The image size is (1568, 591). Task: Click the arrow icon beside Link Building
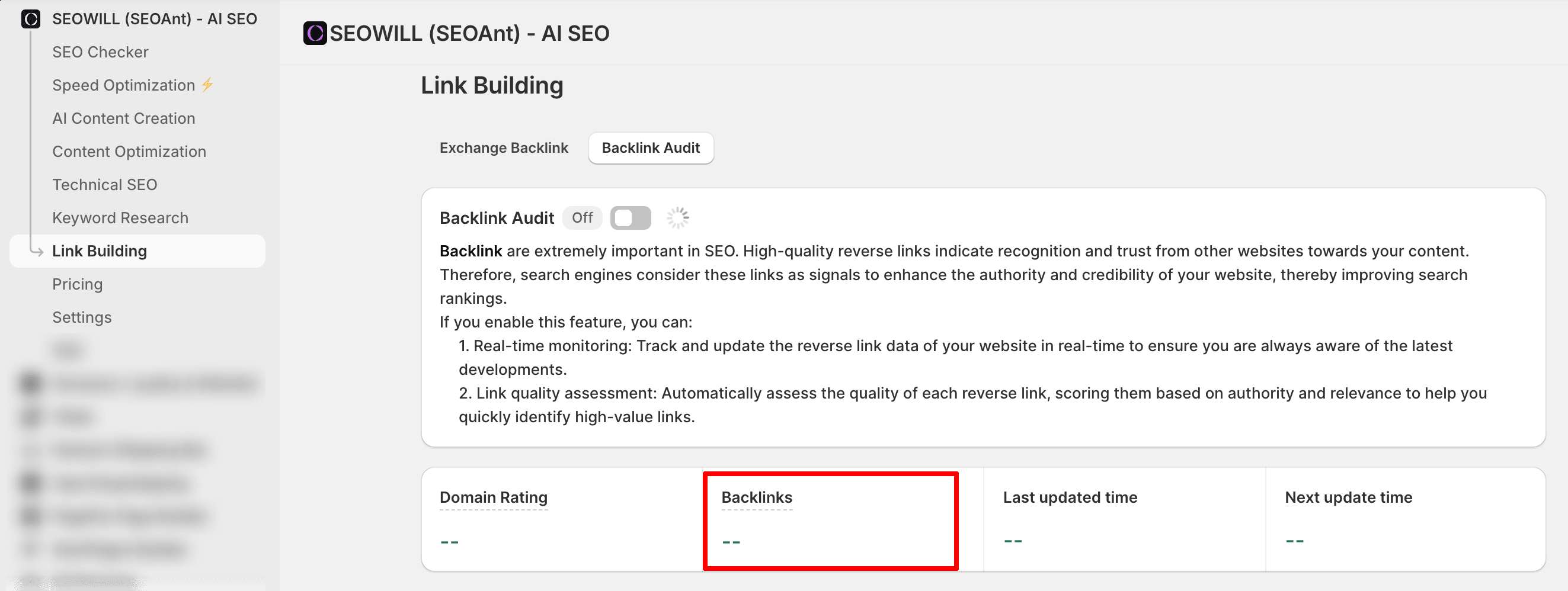(x=37, y=251)
